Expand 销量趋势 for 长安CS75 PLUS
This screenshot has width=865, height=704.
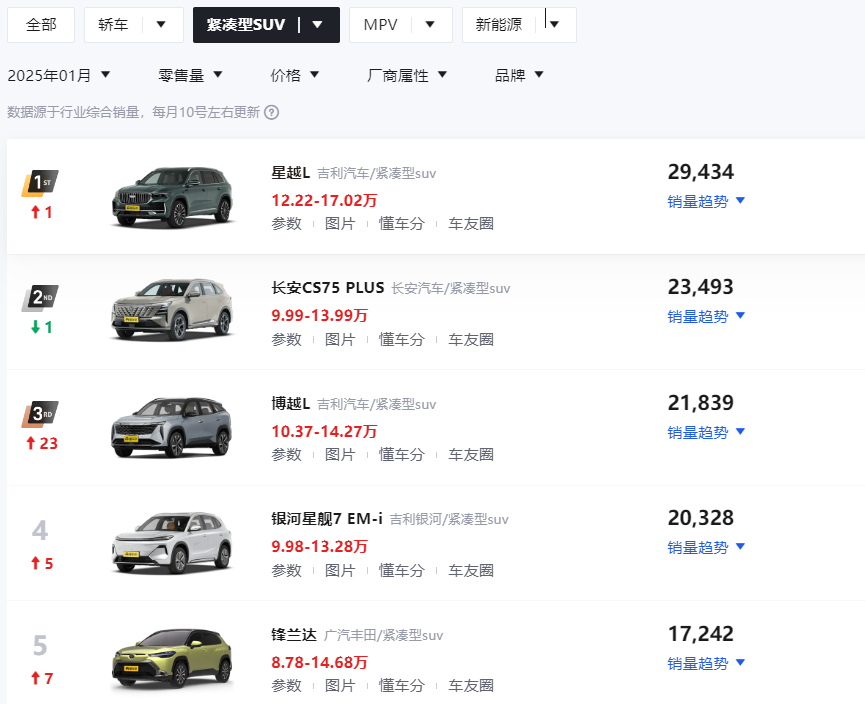tap(706, 317)
